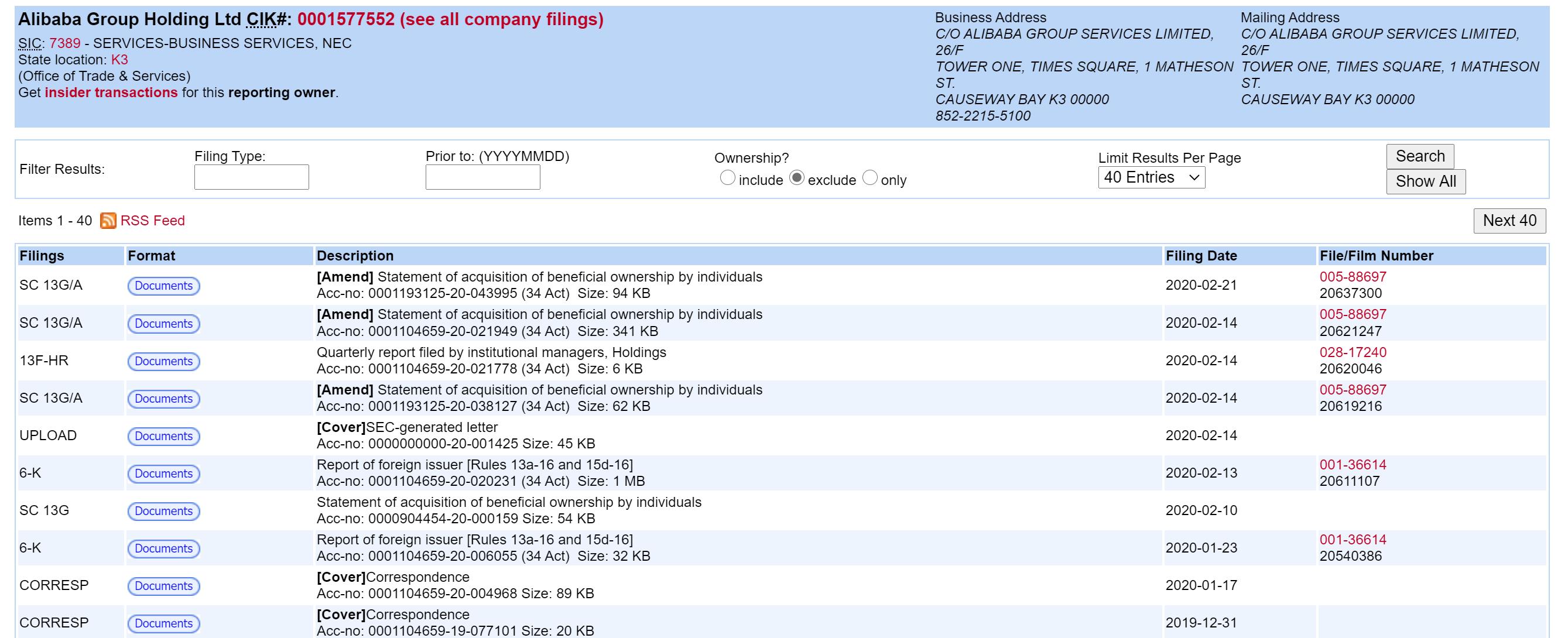Click the Show All button
The width and height of the screenshot is (1568, 638).
click(1426, 181)
